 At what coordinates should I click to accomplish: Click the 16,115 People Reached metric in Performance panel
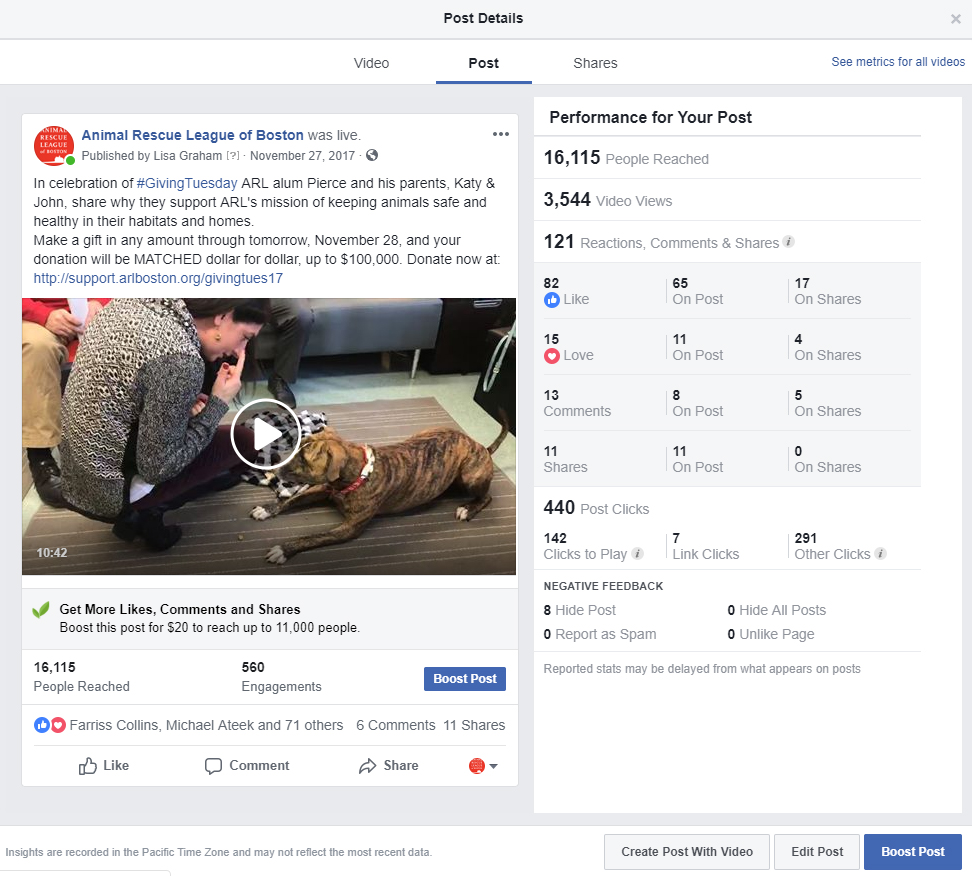626,158
